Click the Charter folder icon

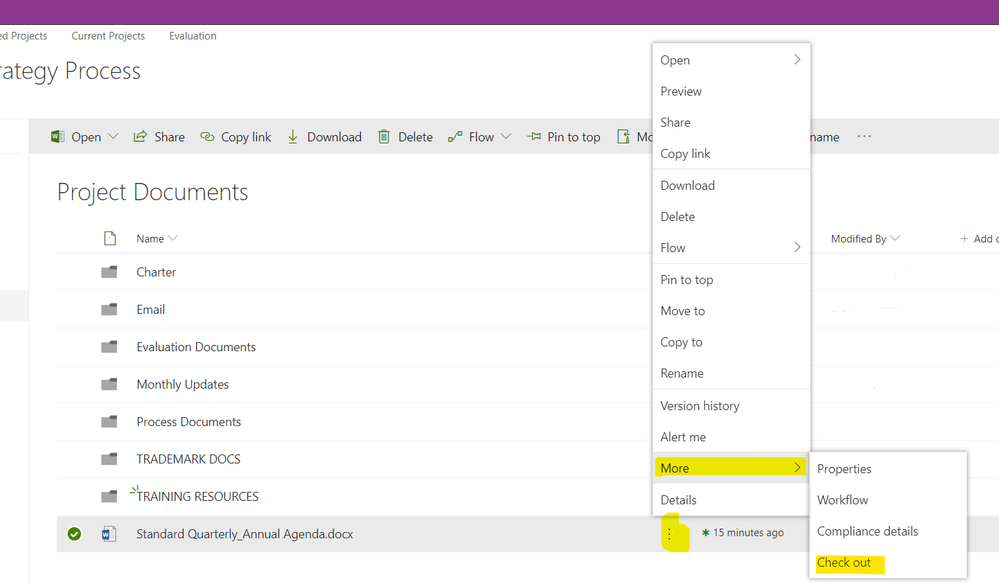(109, 272)
